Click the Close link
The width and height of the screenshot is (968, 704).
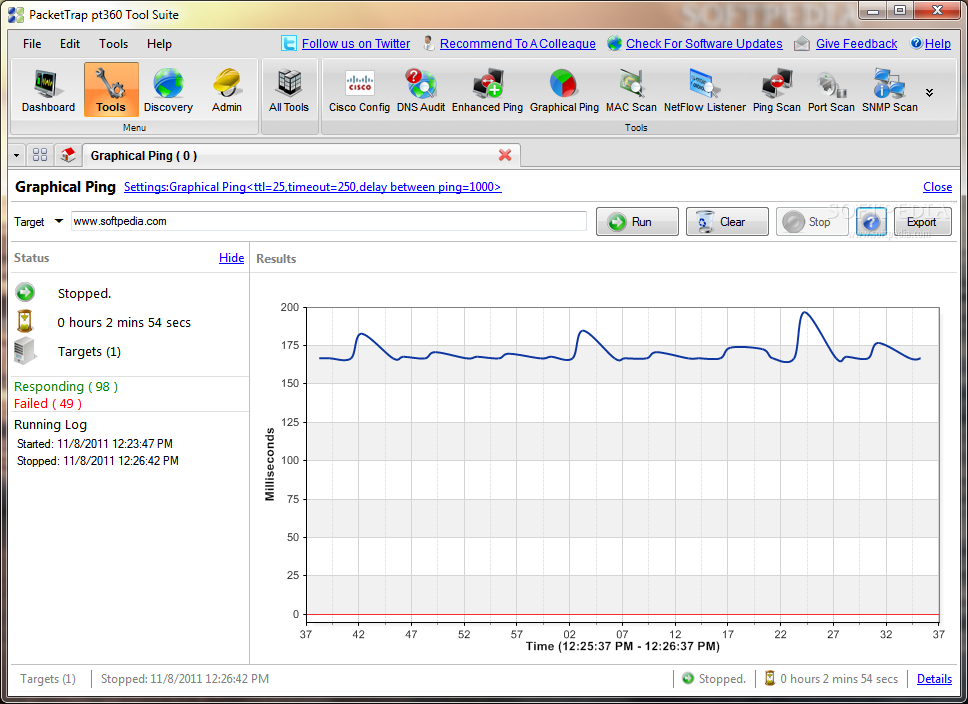tap(937, 187)
